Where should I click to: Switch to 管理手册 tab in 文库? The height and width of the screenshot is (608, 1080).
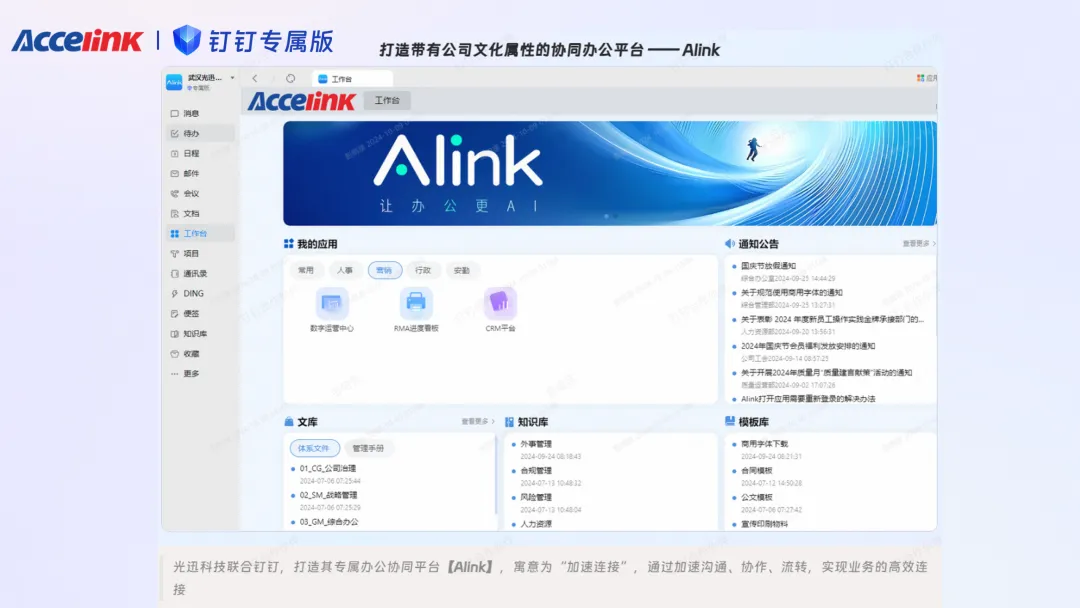pyautogui.click(x=368, y=448)
